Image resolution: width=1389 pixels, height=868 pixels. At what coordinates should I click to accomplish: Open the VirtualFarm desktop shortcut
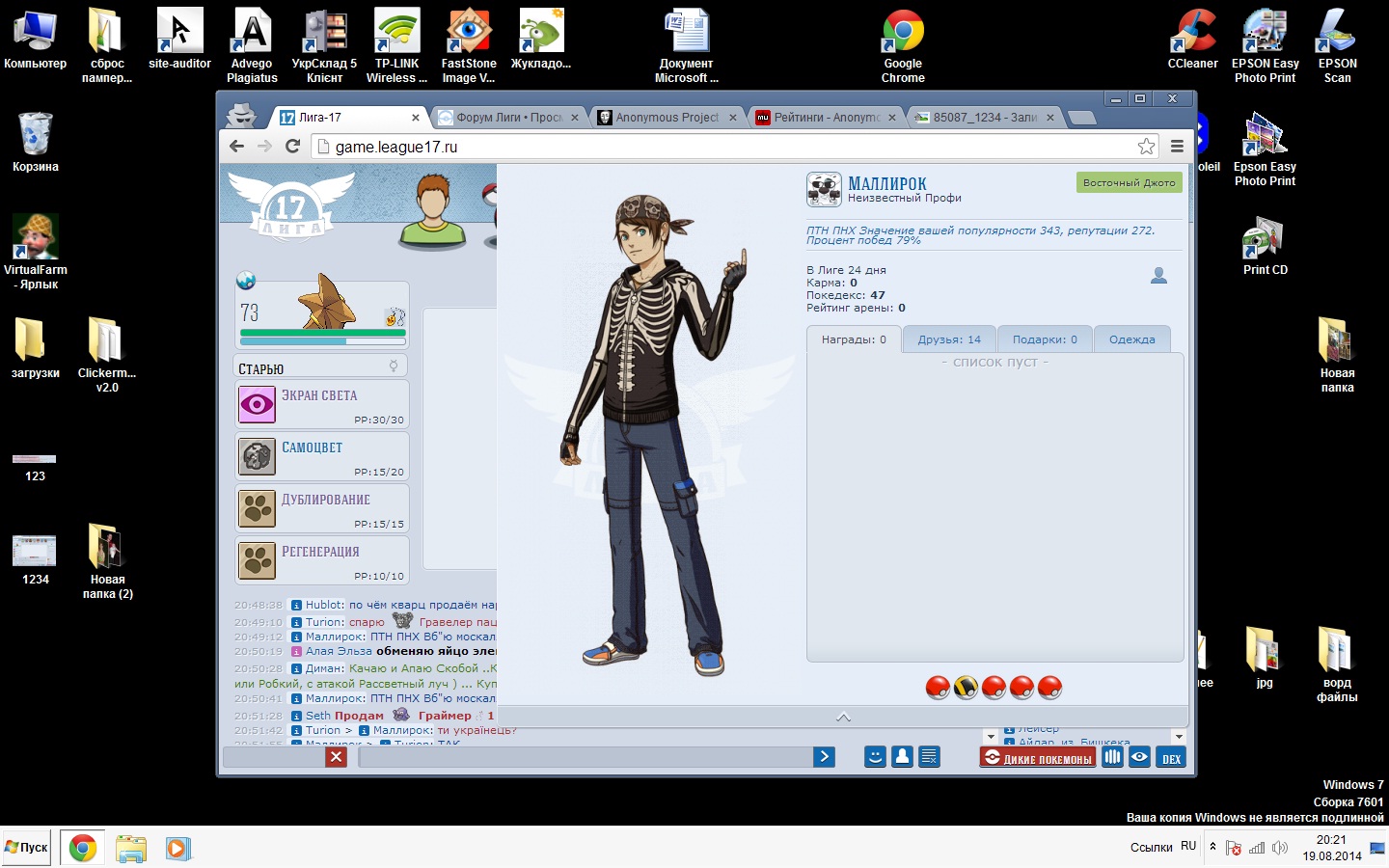(36, 252)
